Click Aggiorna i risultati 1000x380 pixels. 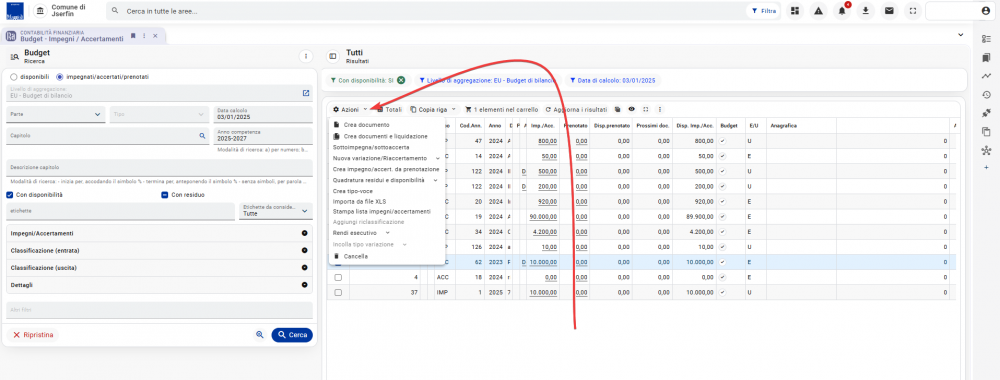[x=576, y=109]
